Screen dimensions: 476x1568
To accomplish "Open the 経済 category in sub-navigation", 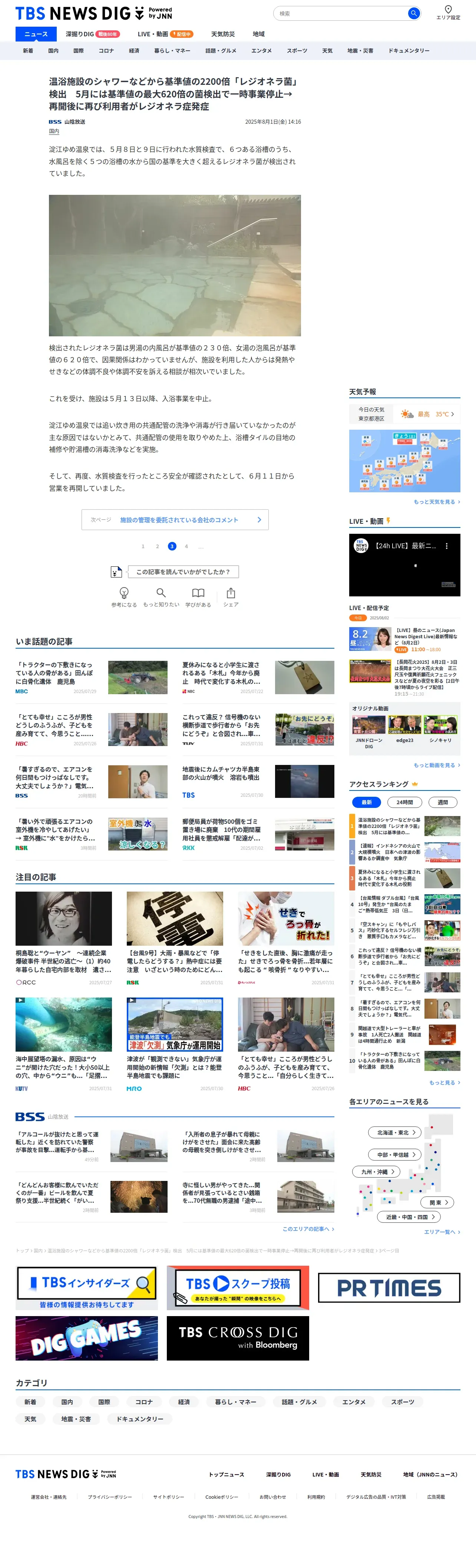I will coord(134,50).
